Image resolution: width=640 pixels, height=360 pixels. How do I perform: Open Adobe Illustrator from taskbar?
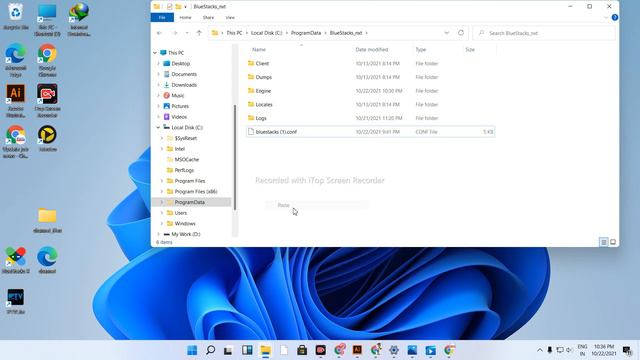(357, 350)
